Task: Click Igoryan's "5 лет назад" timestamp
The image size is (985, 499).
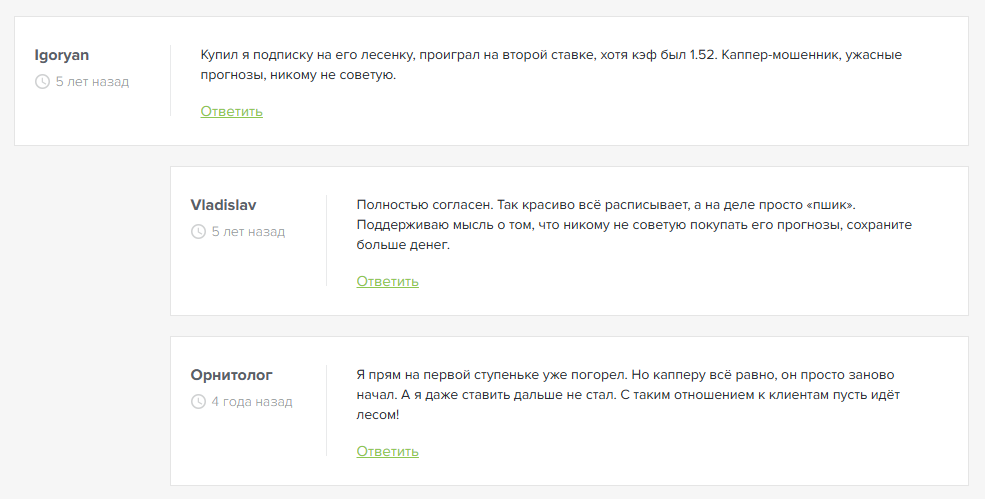Action: pyautogui.click(x=92, y=82)
